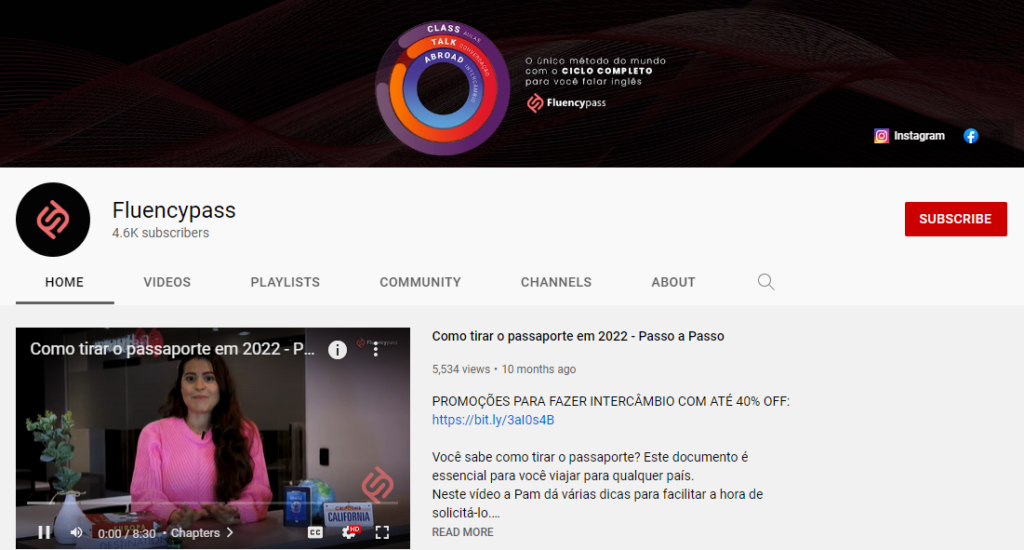
Task: Click the video progress bar
Action: tap(212, 503)
